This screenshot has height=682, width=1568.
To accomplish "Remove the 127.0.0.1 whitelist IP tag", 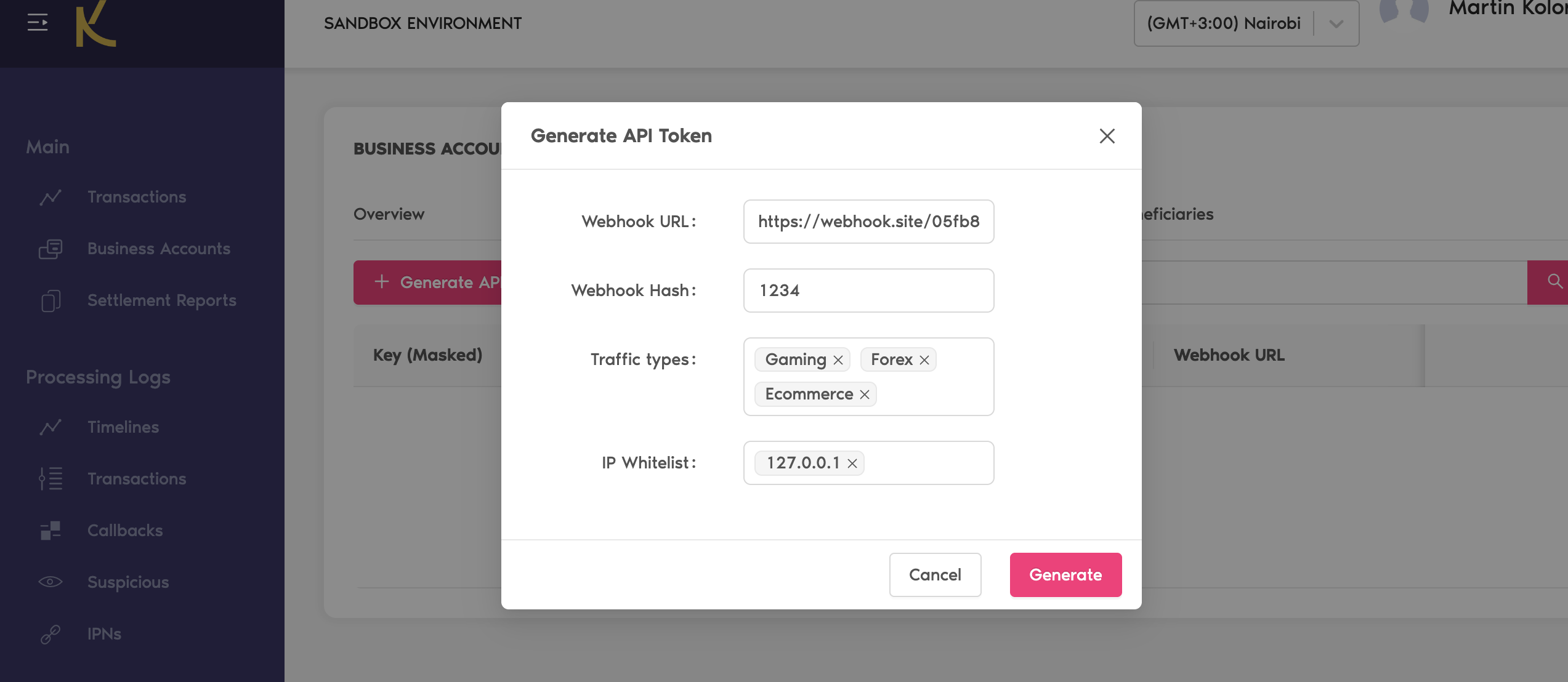I will (x=852, y=463).
